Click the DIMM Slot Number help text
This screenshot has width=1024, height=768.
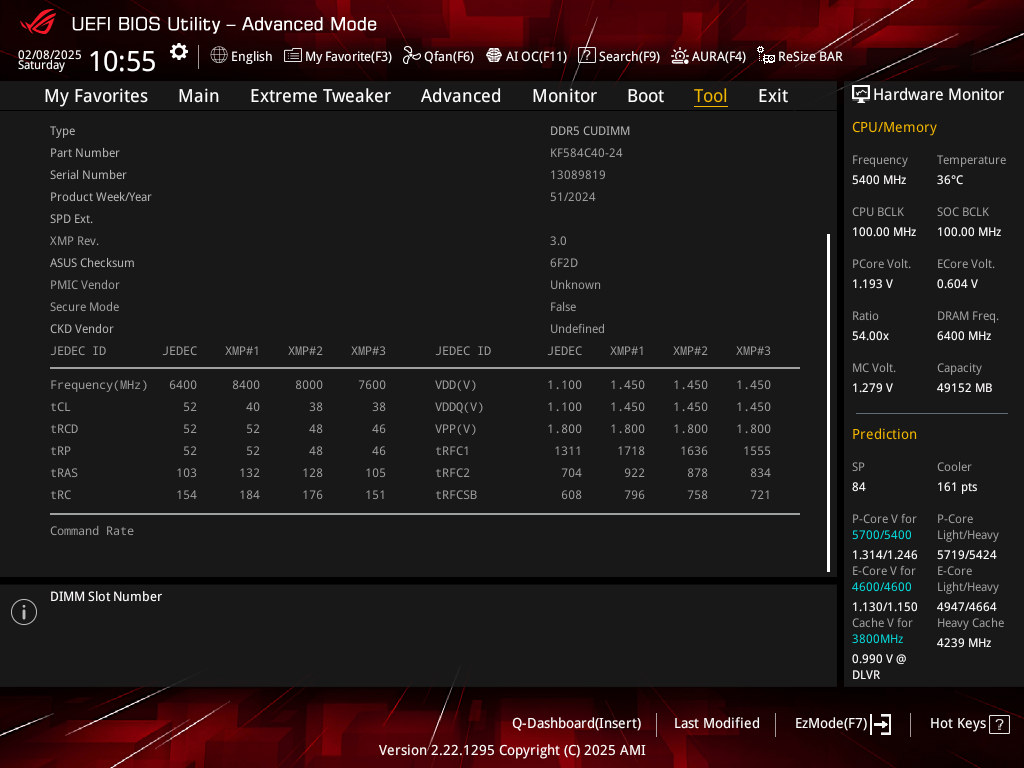click(106, 596)
